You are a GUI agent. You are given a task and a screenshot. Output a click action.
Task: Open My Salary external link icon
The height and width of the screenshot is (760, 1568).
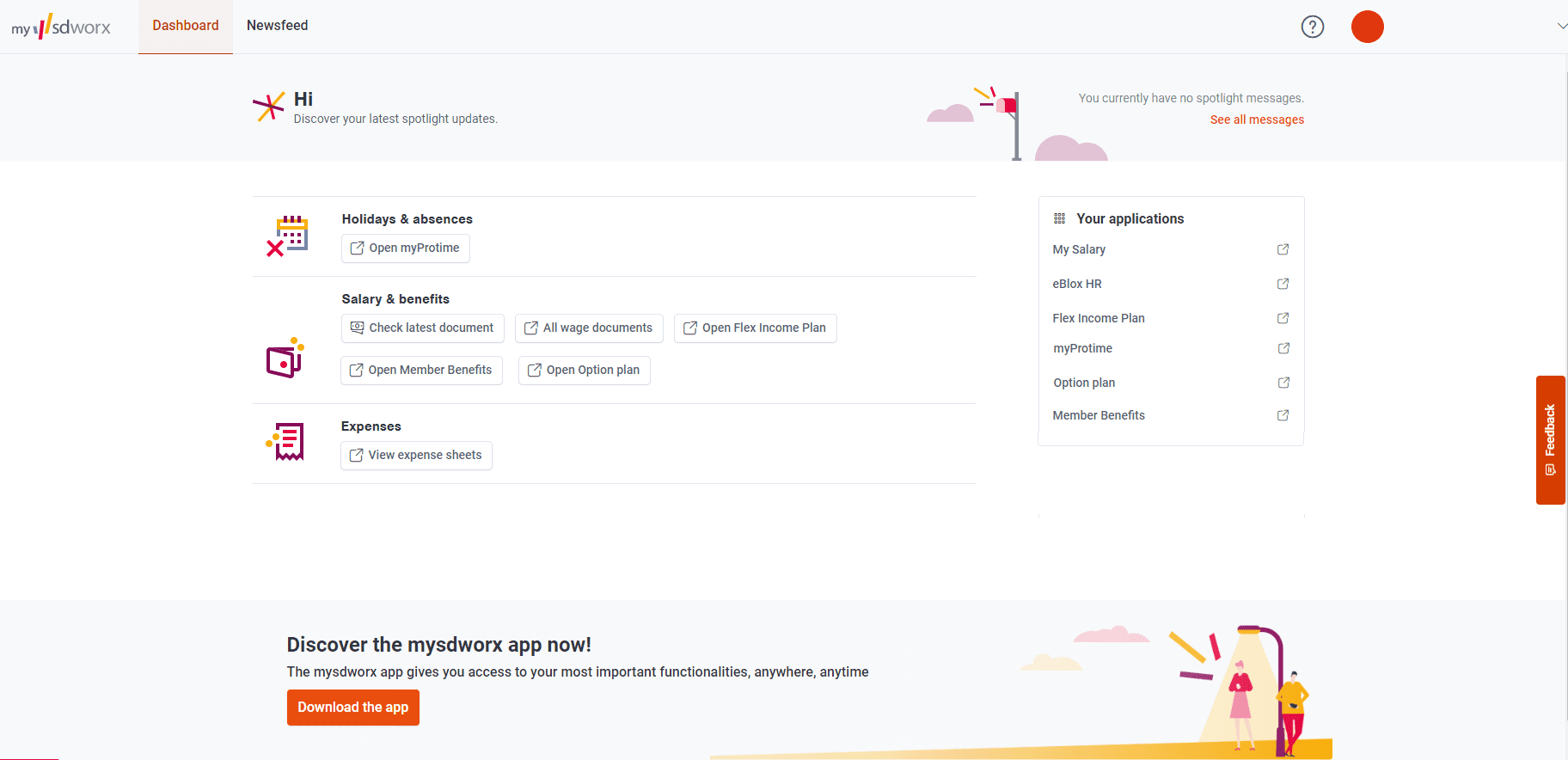click(x=1283, y=249)
